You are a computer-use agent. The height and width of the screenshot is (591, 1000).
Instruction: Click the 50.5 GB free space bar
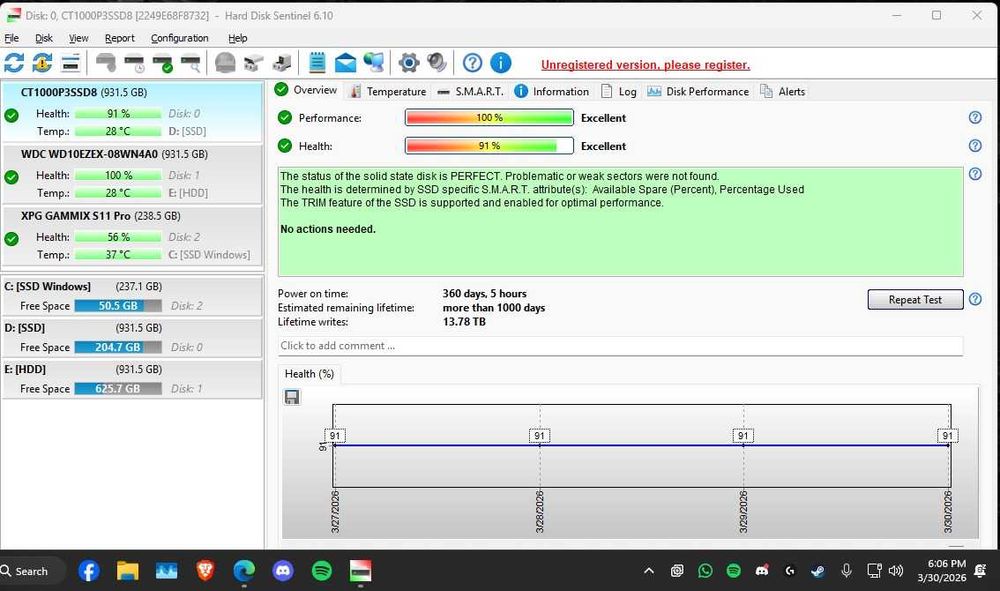pos(118,305)
